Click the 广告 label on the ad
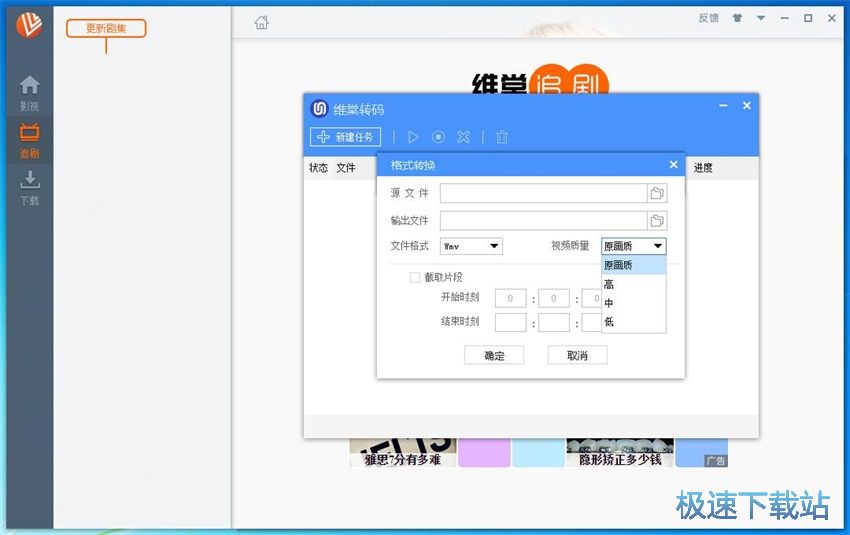Image resolution: width=850 pixels, height=535 pixels. 716,461
